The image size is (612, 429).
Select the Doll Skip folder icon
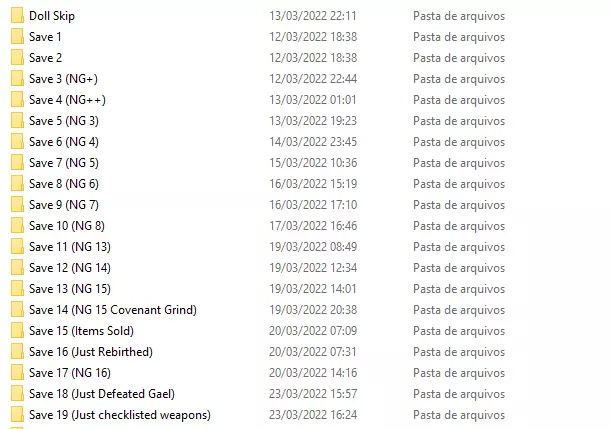(17, 16)
